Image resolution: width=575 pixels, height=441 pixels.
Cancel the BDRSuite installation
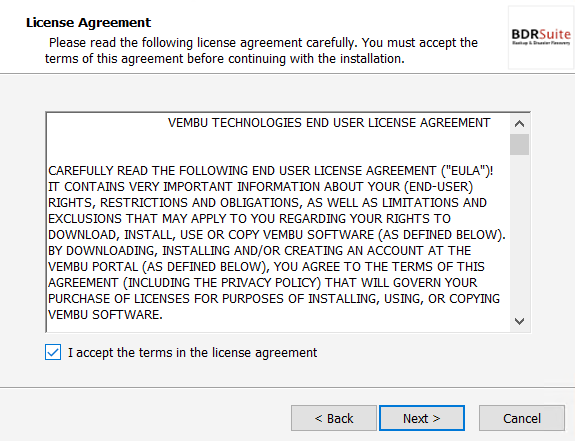click(522, 418)
